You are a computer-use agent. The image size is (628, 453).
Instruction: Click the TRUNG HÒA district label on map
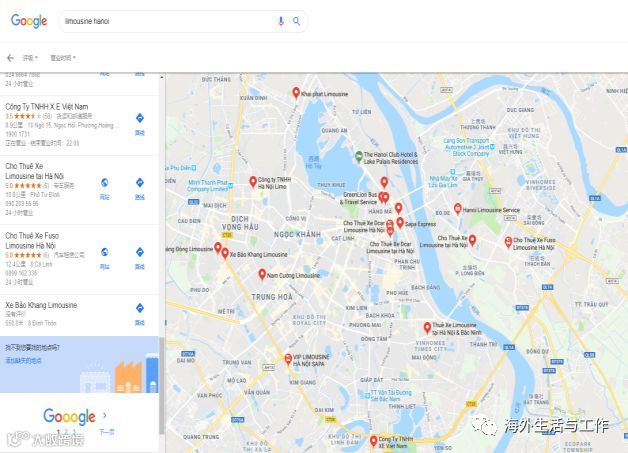[272, 297]
